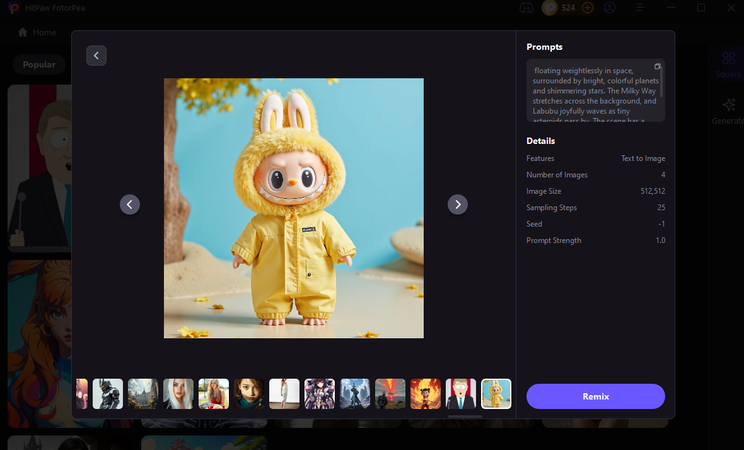Click the 'Seed' label

pos(534,224)
